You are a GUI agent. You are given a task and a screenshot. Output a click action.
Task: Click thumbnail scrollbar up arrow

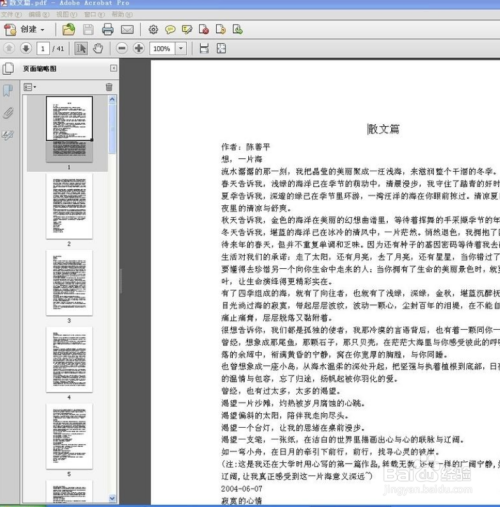click(x=112, y=99)
